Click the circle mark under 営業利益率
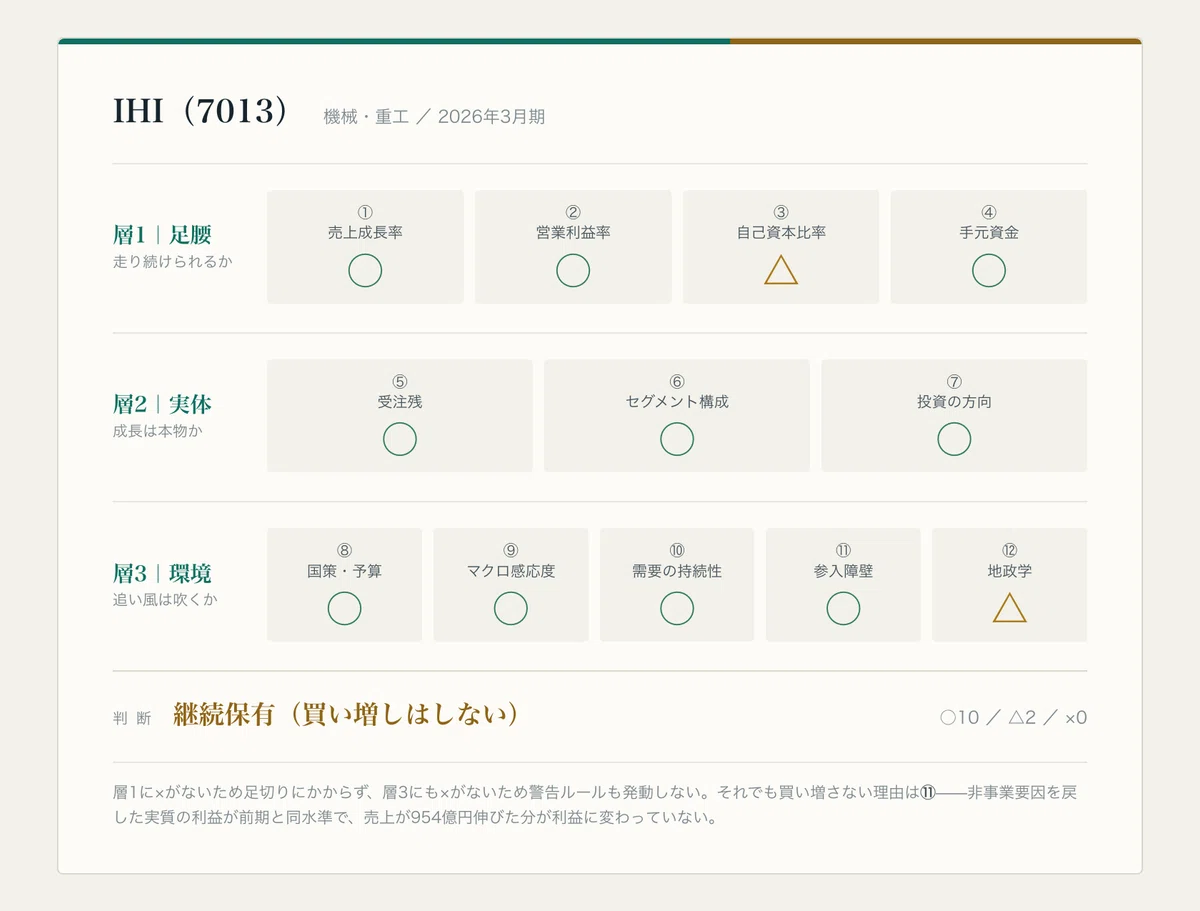 point(573,270)
